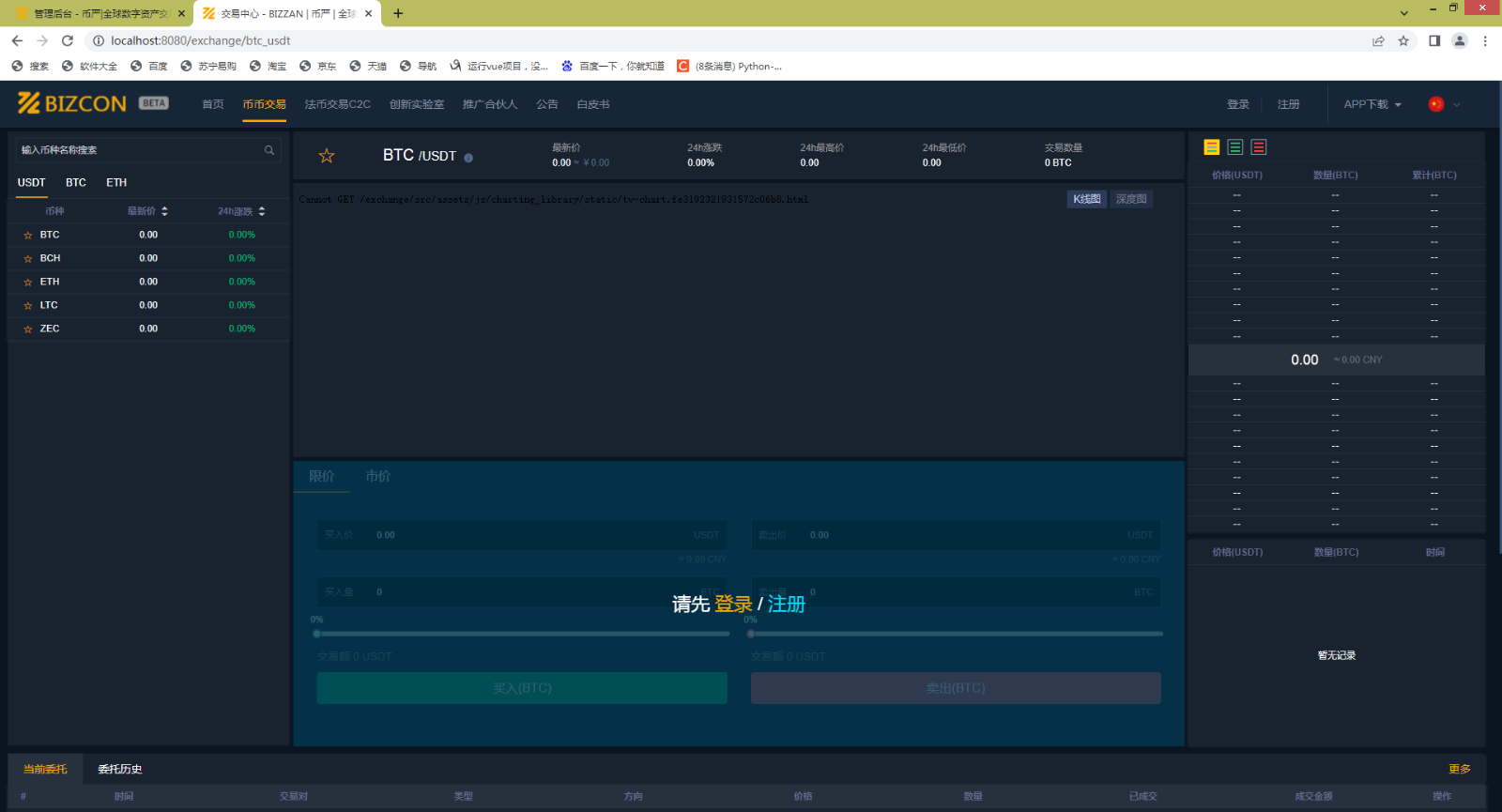Open the APP下载 dropdown
The height and width of the screenshot is (812, 1502).
pyautogui.click(x=1372, y=104)
